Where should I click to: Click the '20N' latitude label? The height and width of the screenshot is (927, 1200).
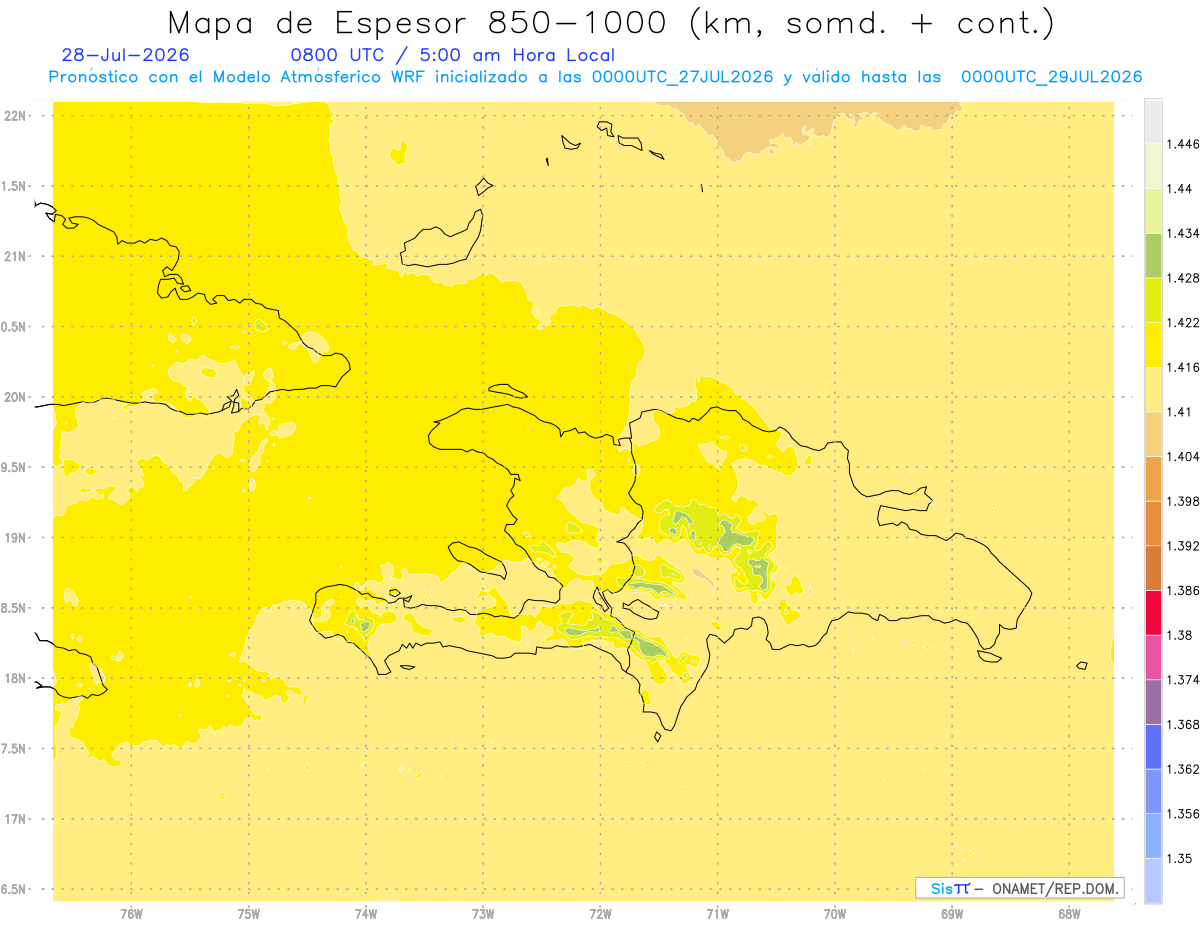click(x=15, y=397)
